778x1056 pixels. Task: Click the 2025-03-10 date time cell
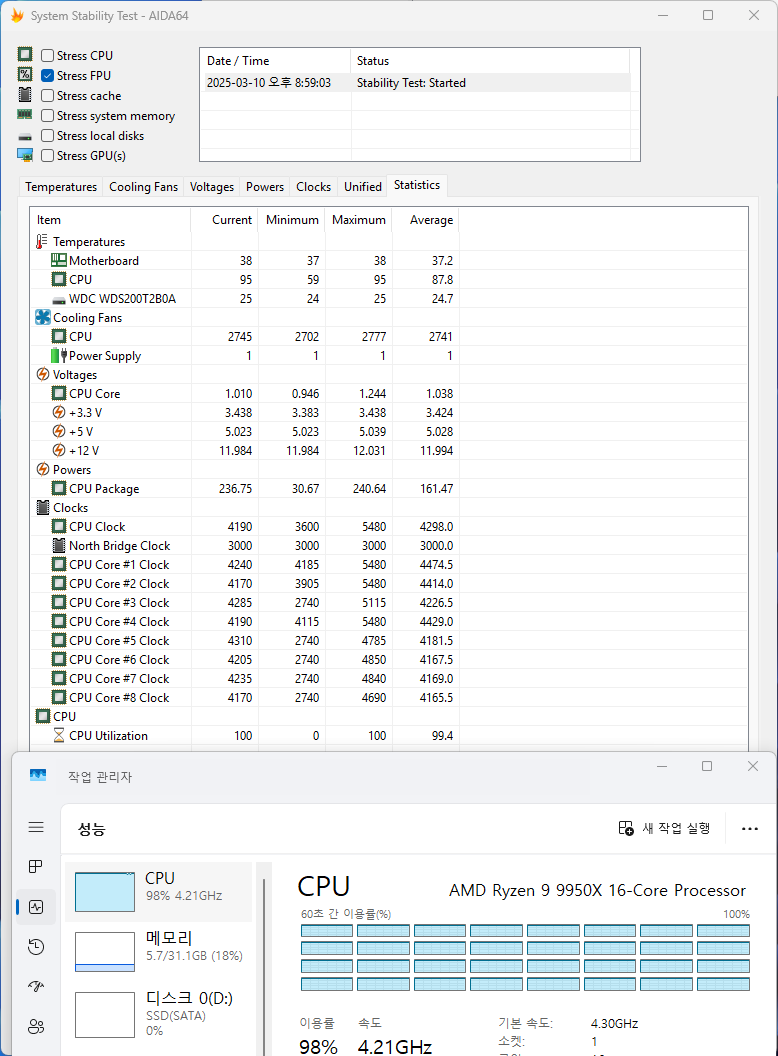point(269,83)
